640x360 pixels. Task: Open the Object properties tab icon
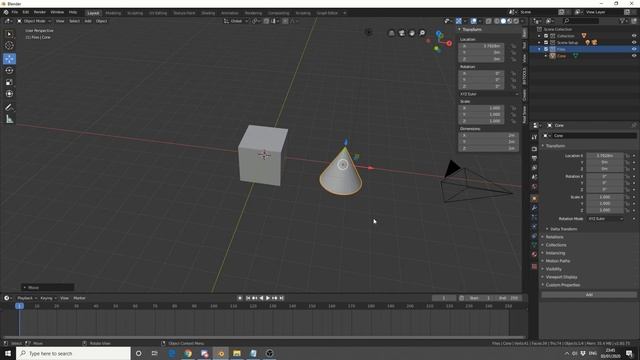534,198
